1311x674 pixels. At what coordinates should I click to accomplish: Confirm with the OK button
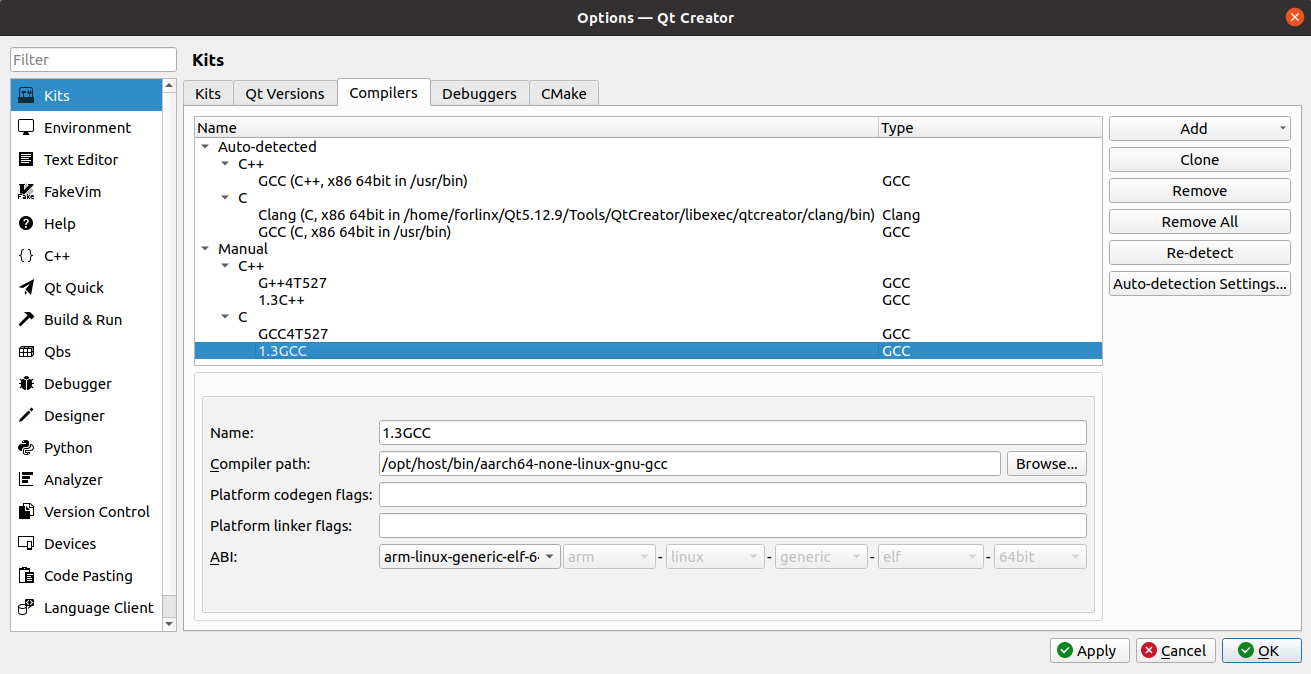[1262, 651]
